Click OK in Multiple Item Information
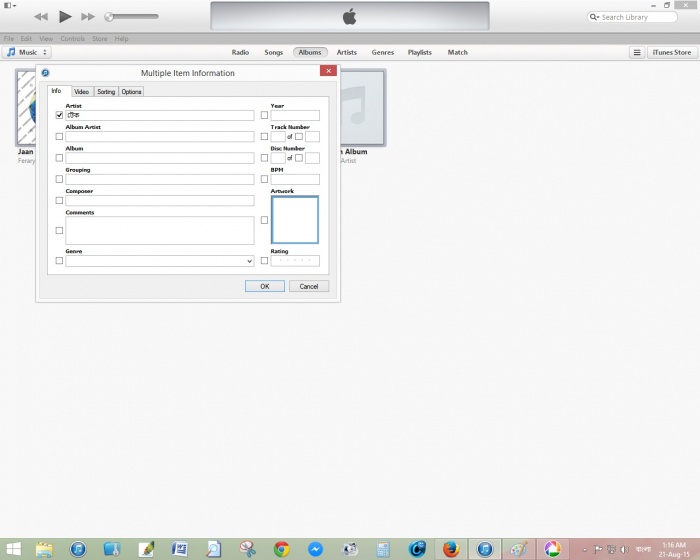 265,286
